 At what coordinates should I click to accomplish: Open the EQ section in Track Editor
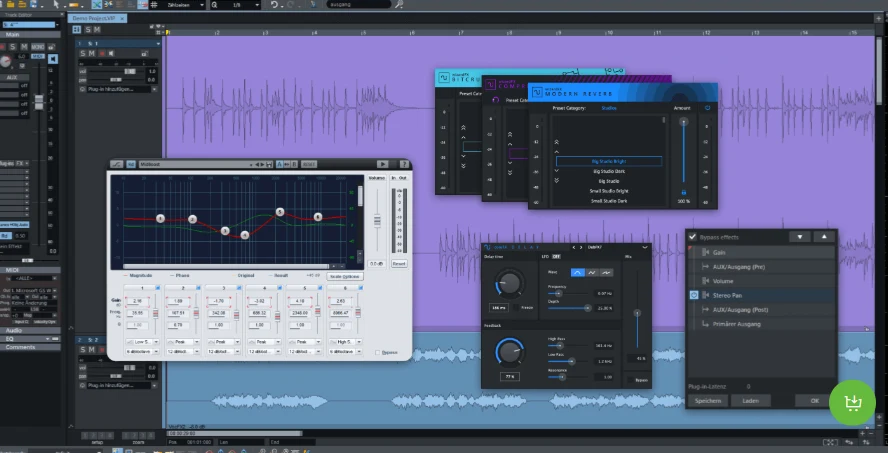pos(30,339)
